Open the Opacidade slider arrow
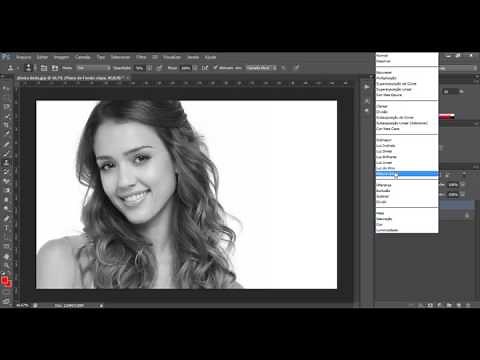The width and height of the screenshot is (480, 360). click(x=150, y=68)
